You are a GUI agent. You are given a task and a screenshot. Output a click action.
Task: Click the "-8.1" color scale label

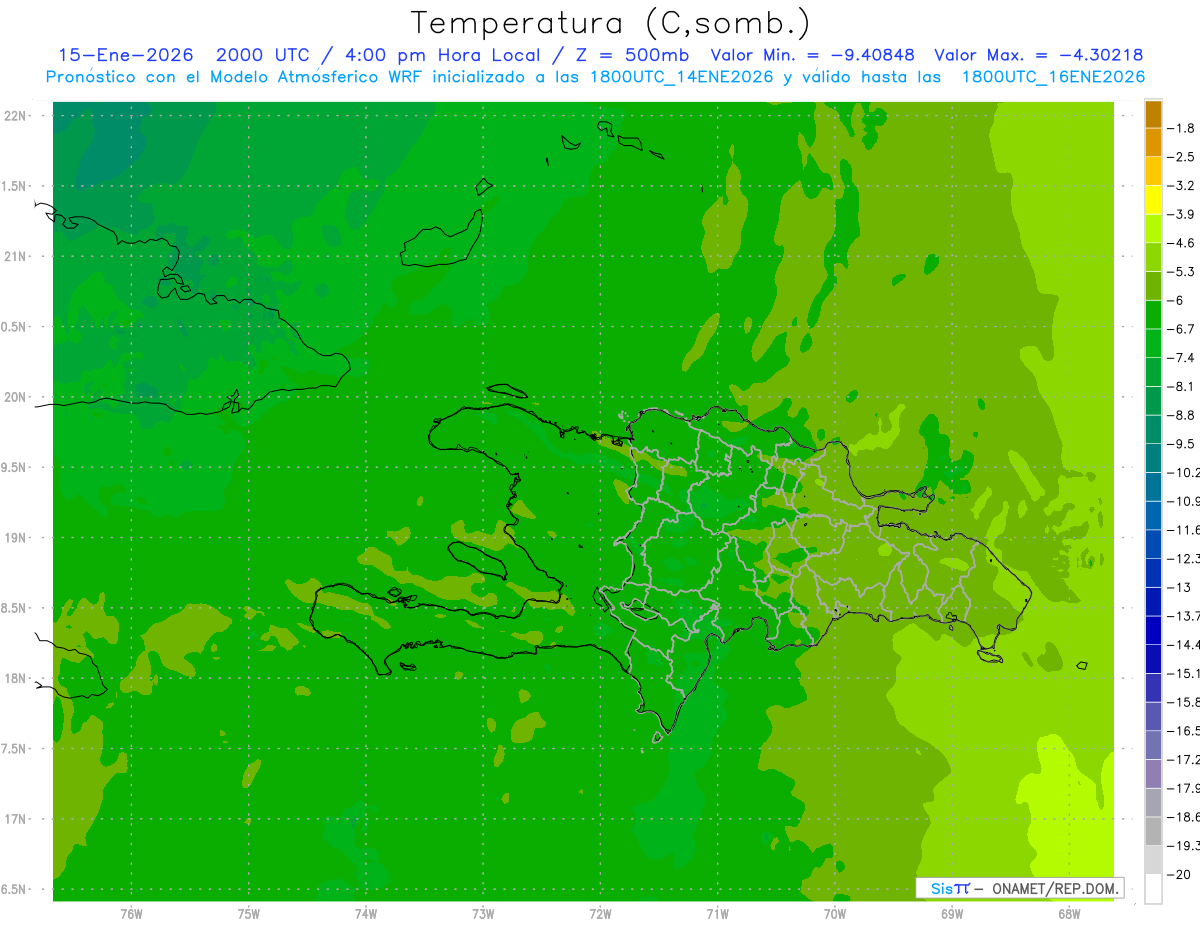pyautogui.click(x=1181, y=386)
